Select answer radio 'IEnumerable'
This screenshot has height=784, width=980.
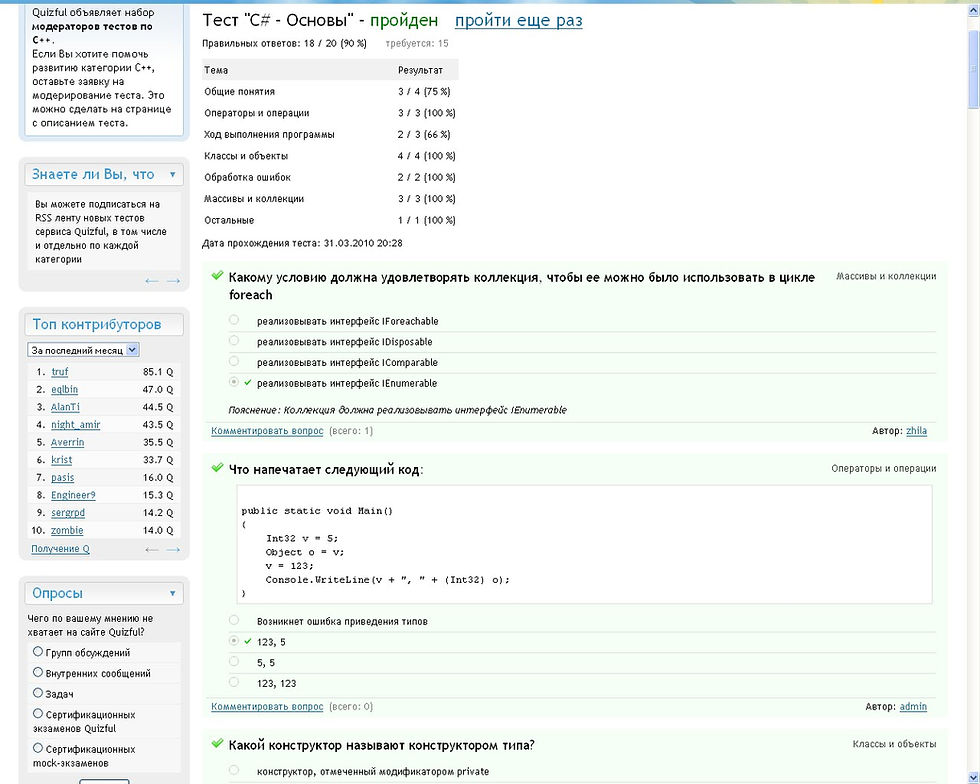(x=234, y=381)
